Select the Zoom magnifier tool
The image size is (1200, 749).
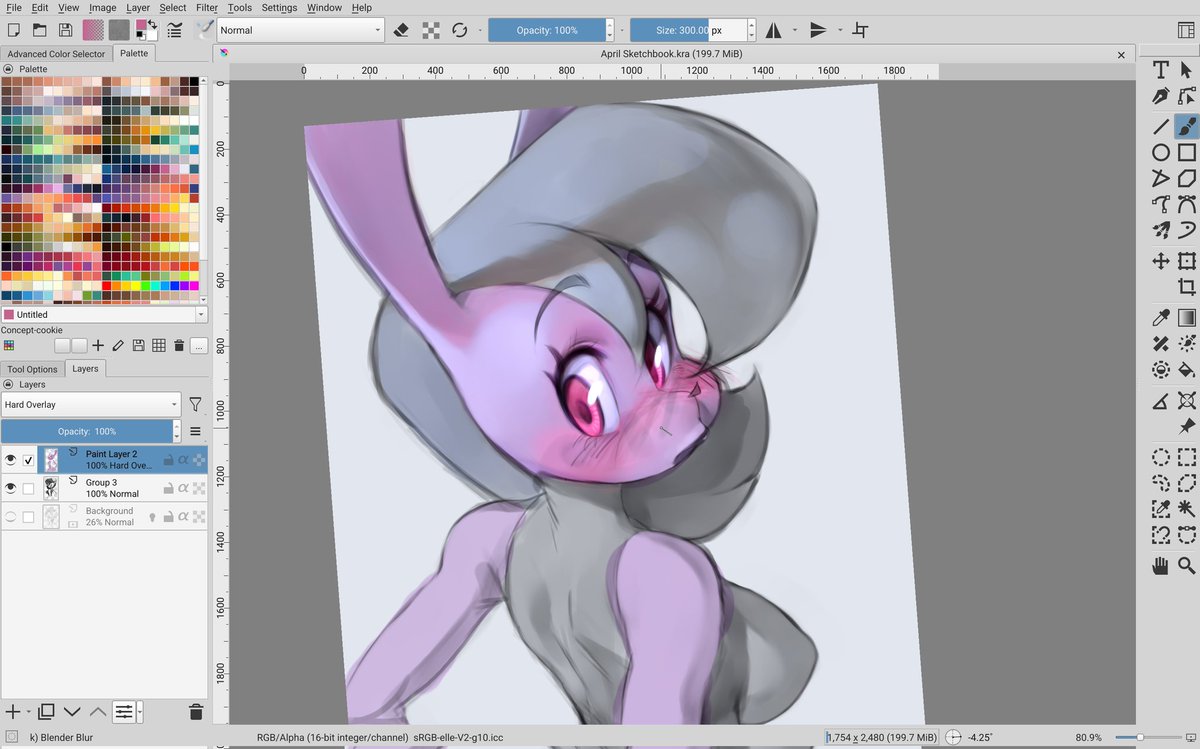click(x=1186, y=566)
